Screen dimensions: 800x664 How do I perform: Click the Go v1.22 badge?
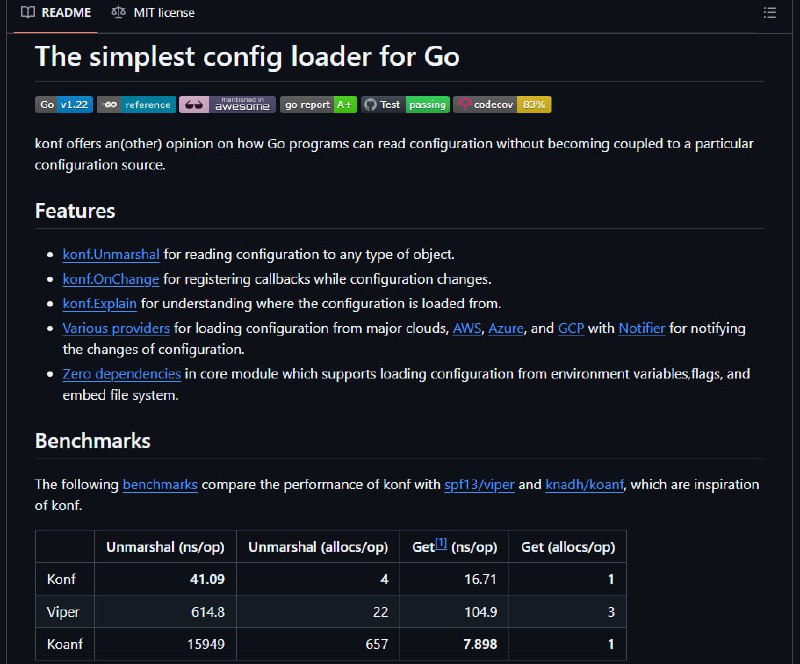(64, 105)
